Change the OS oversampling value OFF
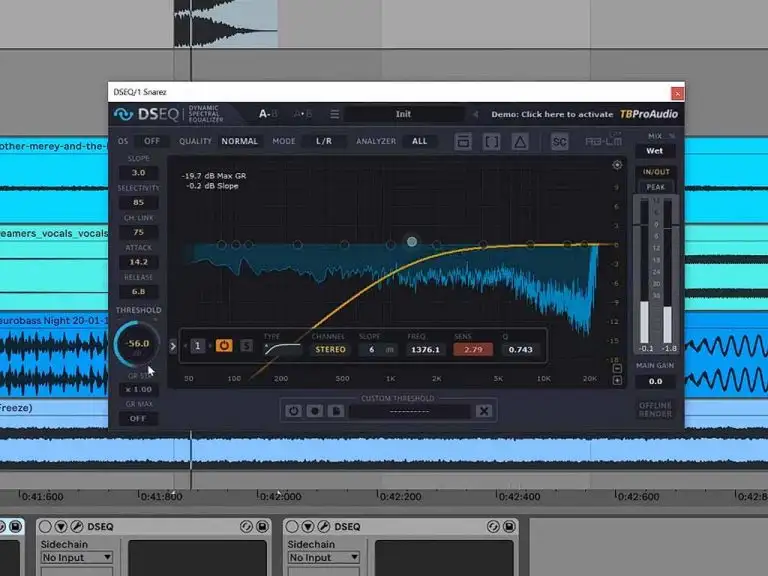 point(152,141)
